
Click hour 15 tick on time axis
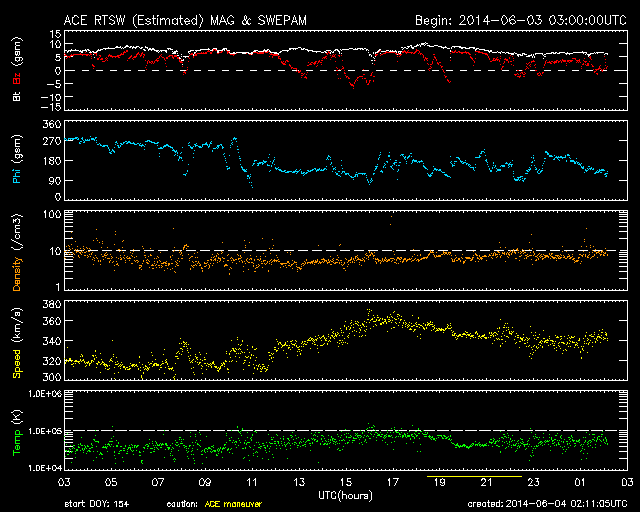(345, 482)
